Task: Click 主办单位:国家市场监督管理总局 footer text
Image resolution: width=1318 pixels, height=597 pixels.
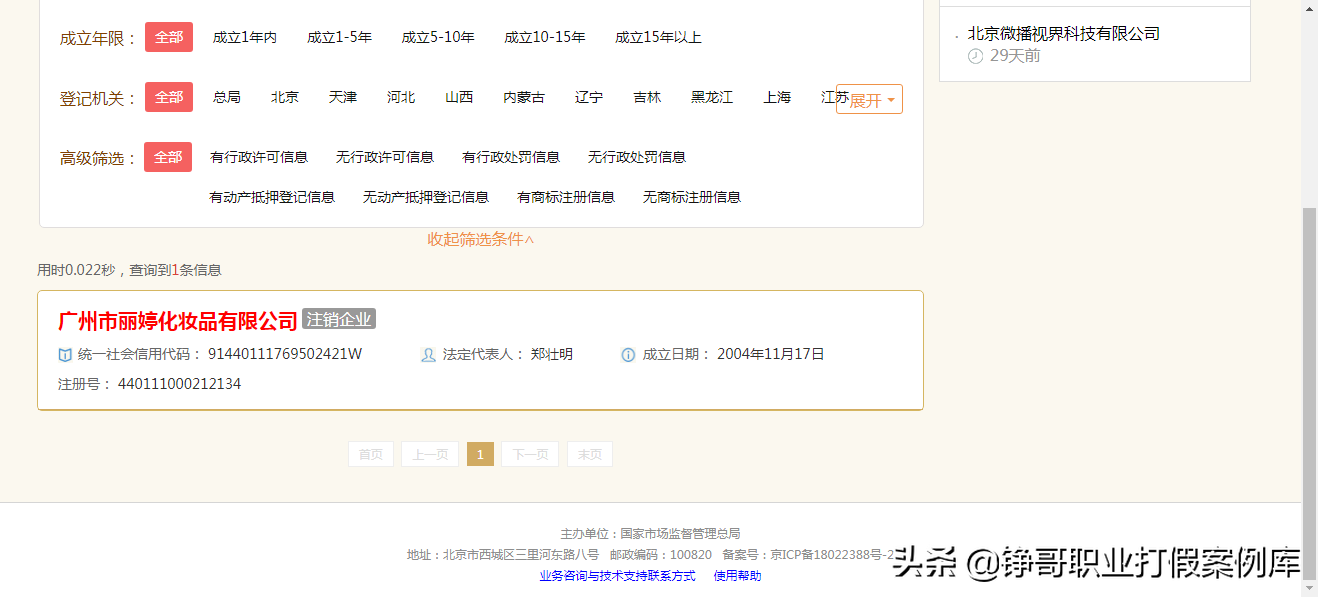Action: (x=650, y=534)
